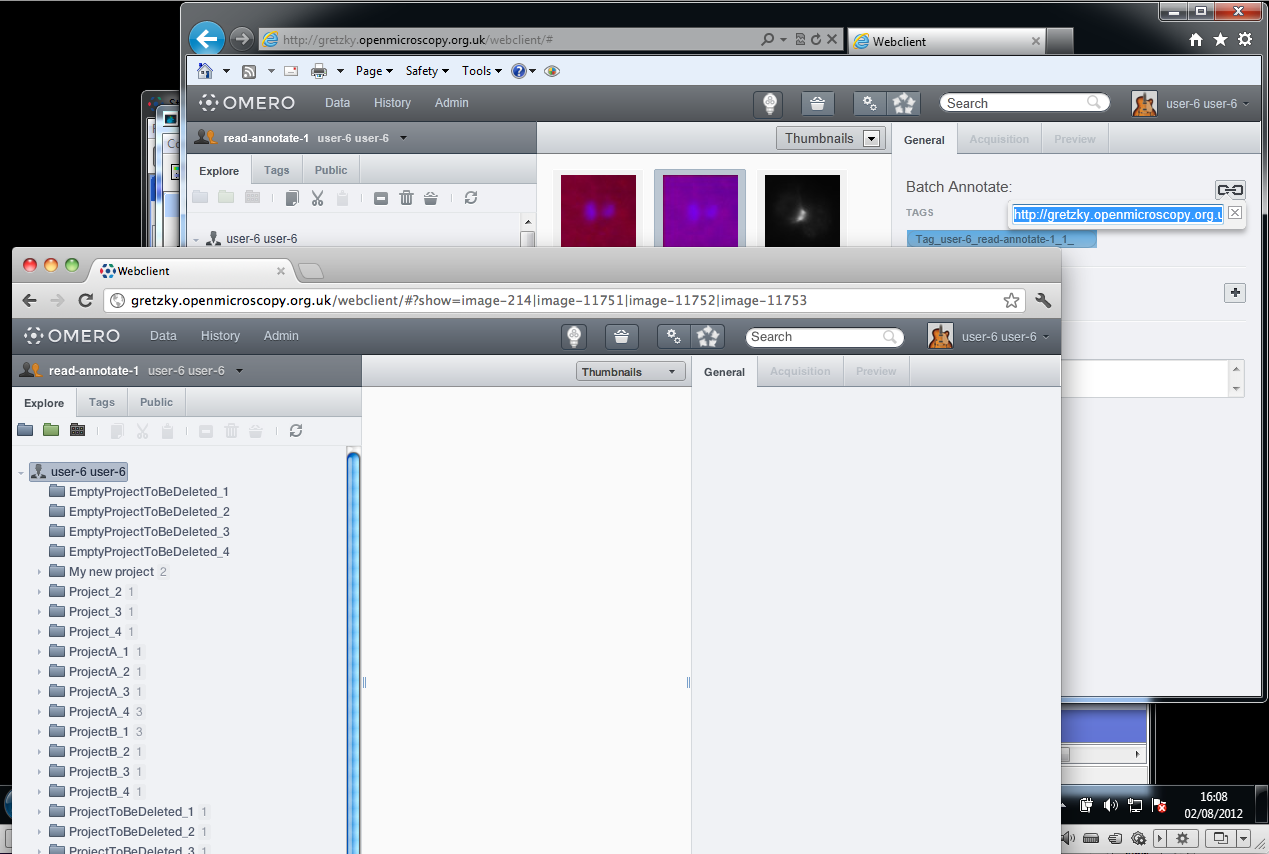The image size is (1269, 854).
Task: Expand the ProjectB_1 tree node
Action: point(39,732)
